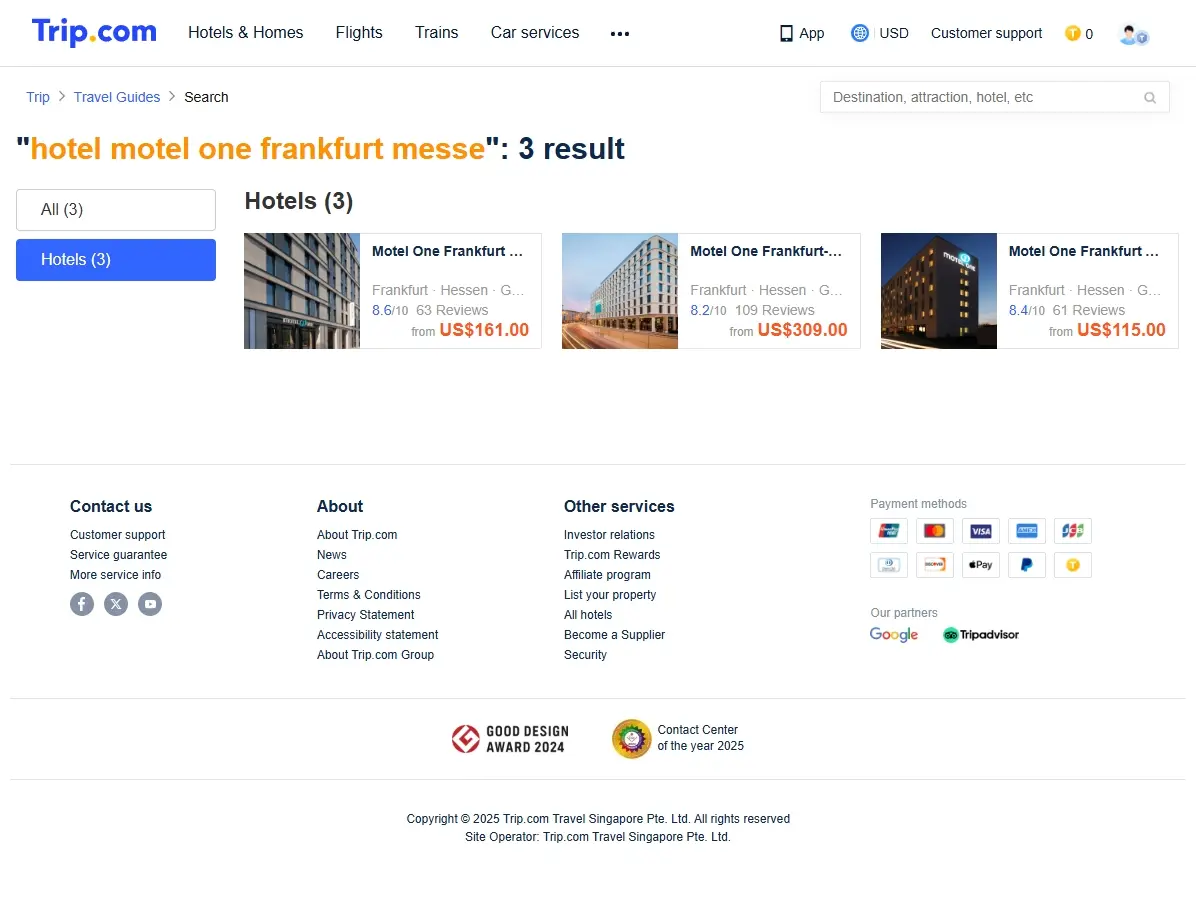Go to Travel Guides breadcrumb
Image resolution: width=1196 pixels, height=921 pixels.
tap(117, 97)
